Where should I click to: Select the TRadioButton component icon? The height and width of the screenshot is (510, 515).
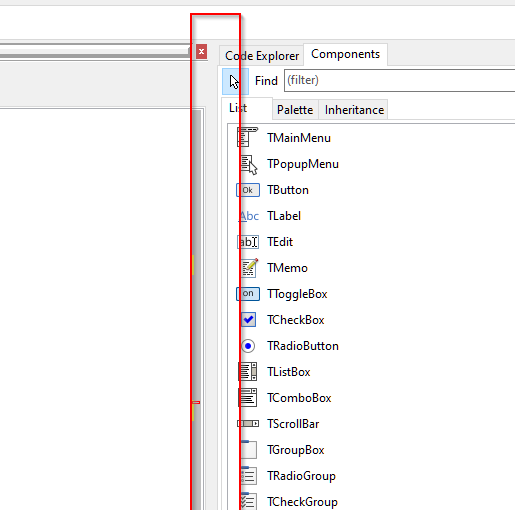pyautogui.click(x=248, y=346)
